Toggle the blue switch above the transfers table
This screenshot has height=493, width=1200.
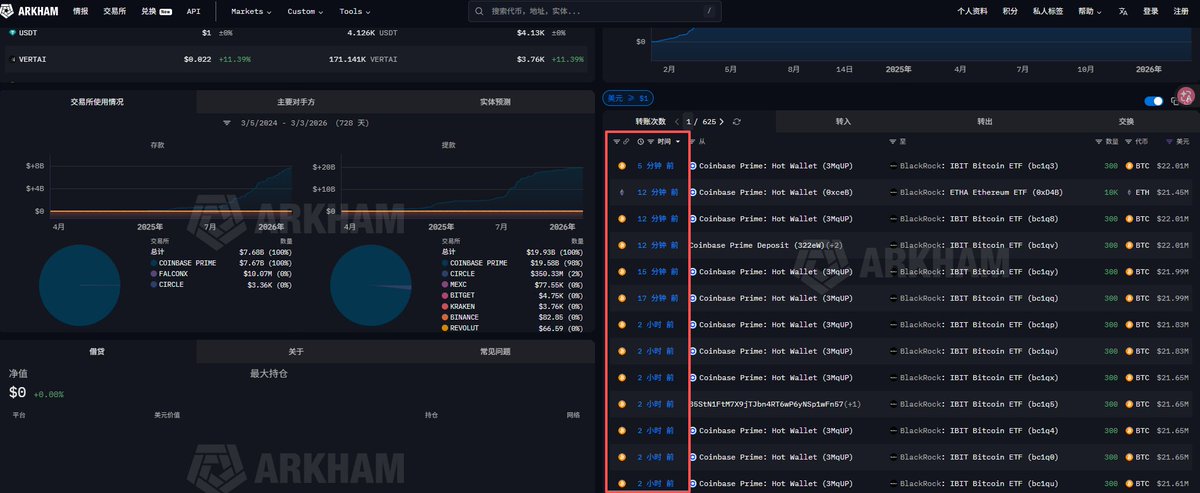(x=1153, y=100)
